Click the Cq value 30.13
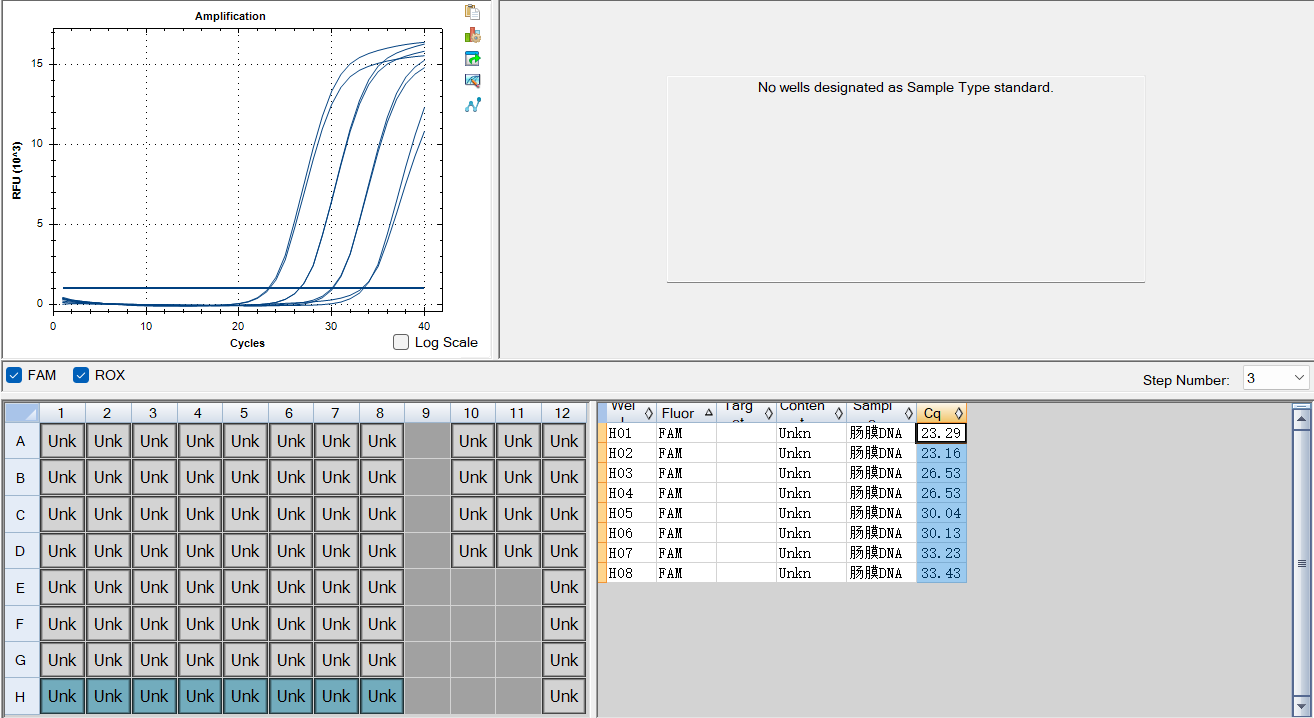The image size is (1314, 718). coord(941,533)
